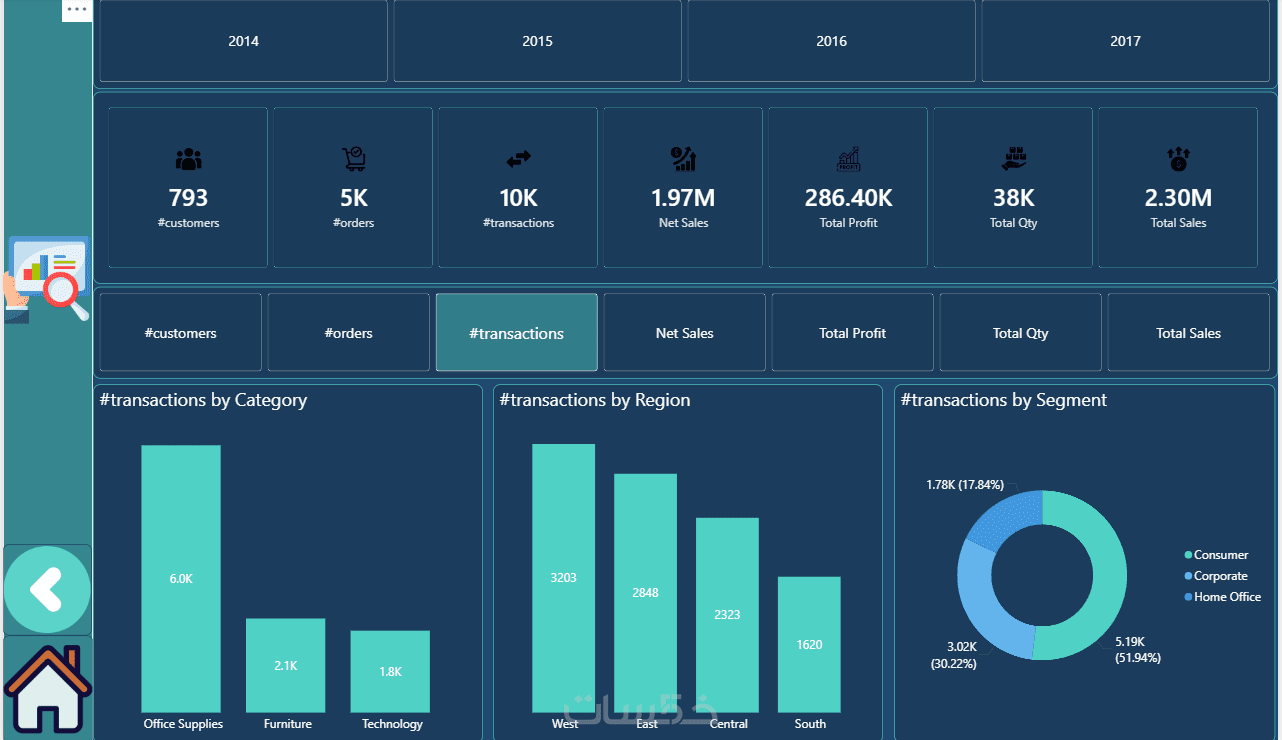Filter by year 2017
Viewport: 1282px width, 740px height.
click(1125, 41)
